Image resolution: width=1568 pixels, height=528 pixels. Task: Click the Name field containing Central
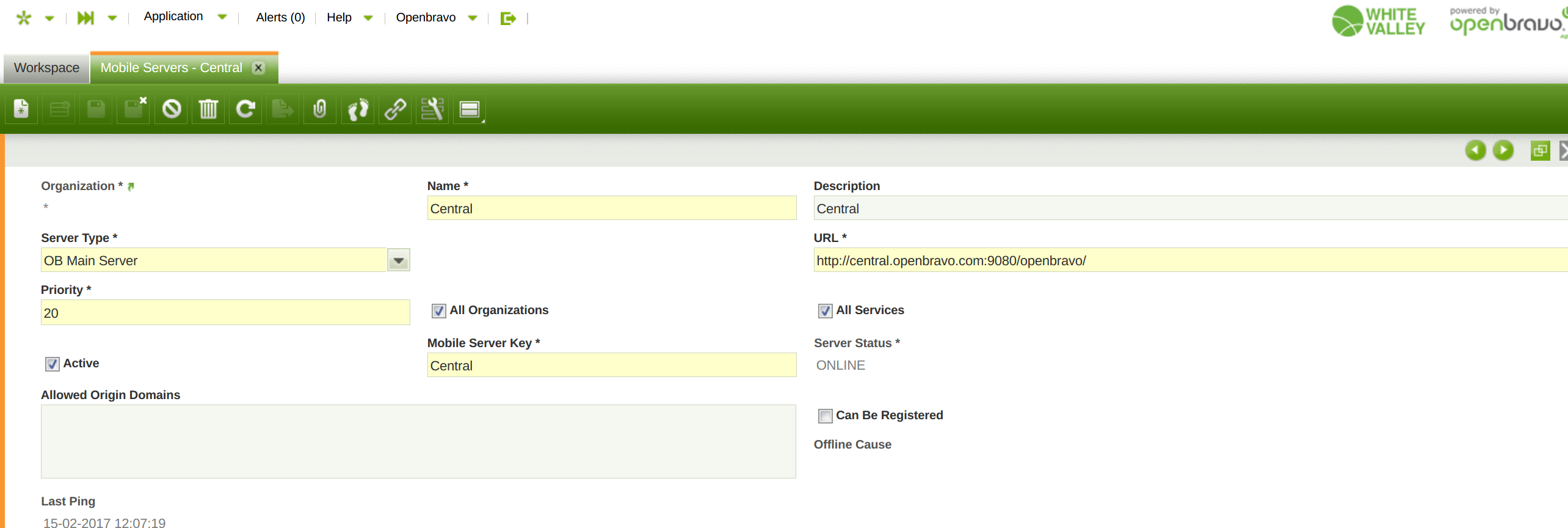pos(612,208)
